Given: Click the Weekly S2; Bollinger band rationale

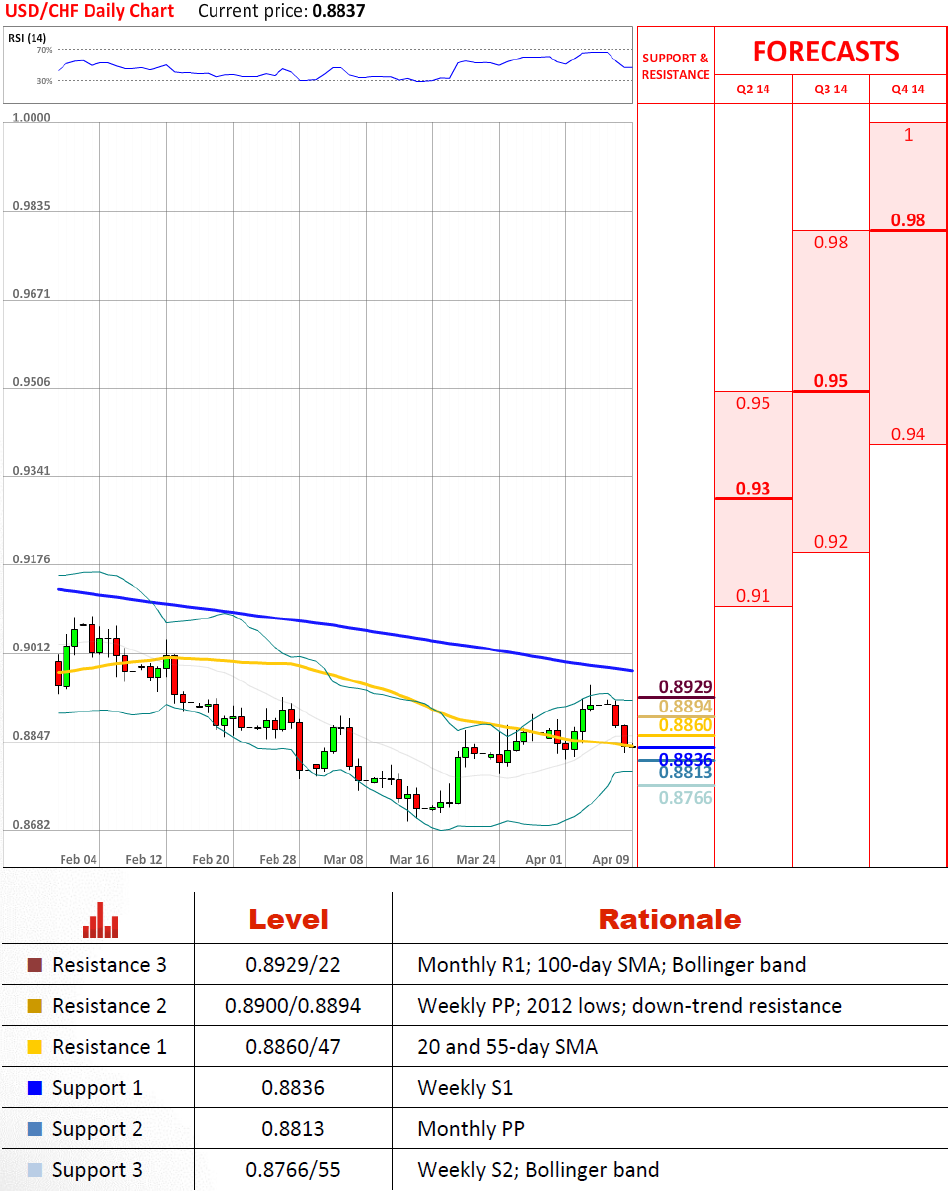Looking at the screenshot, I should click(538, 1170).
